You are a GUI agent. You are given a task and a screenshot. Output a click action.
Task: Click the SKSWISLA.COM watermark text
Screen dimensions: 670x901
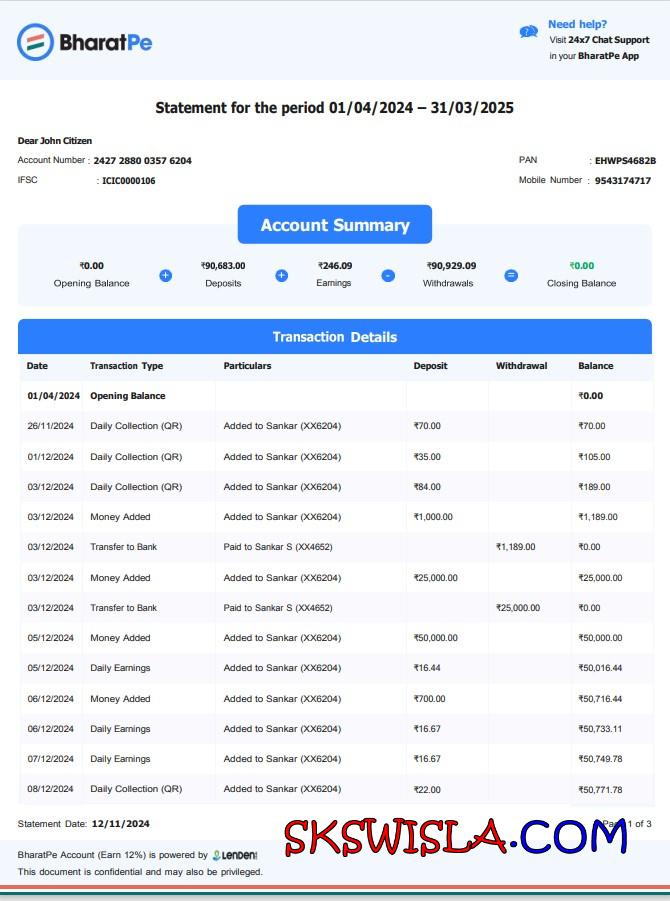pos(455,837)
